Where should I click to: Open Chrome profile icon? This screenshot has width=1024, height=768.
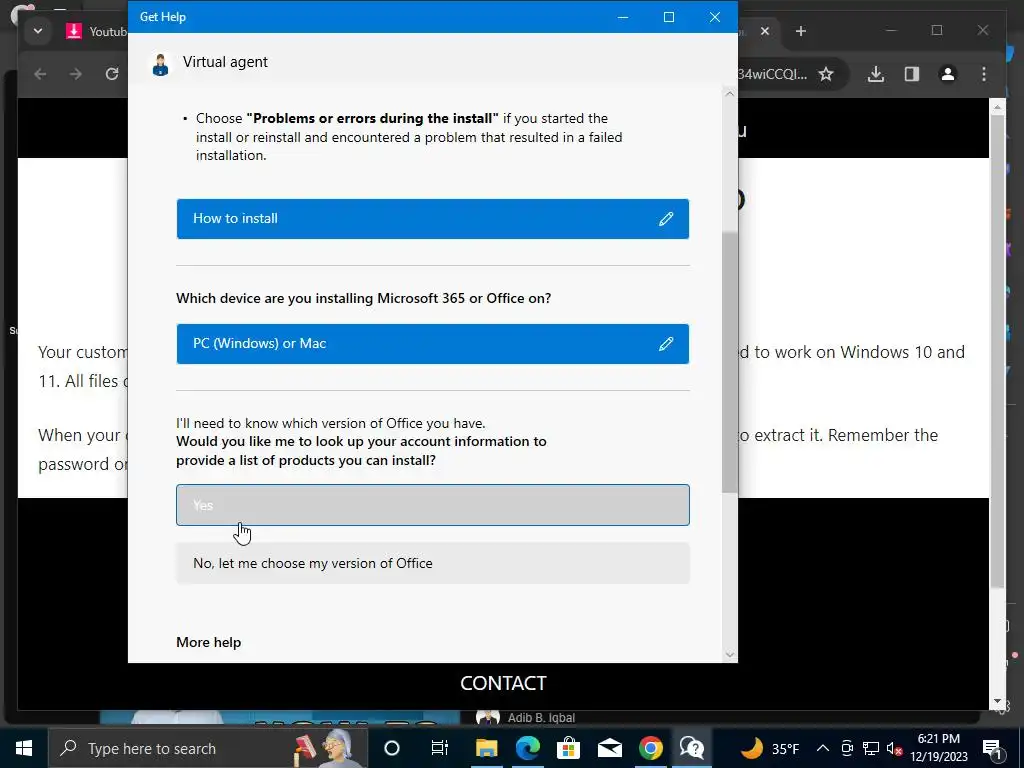click(948, 74)
